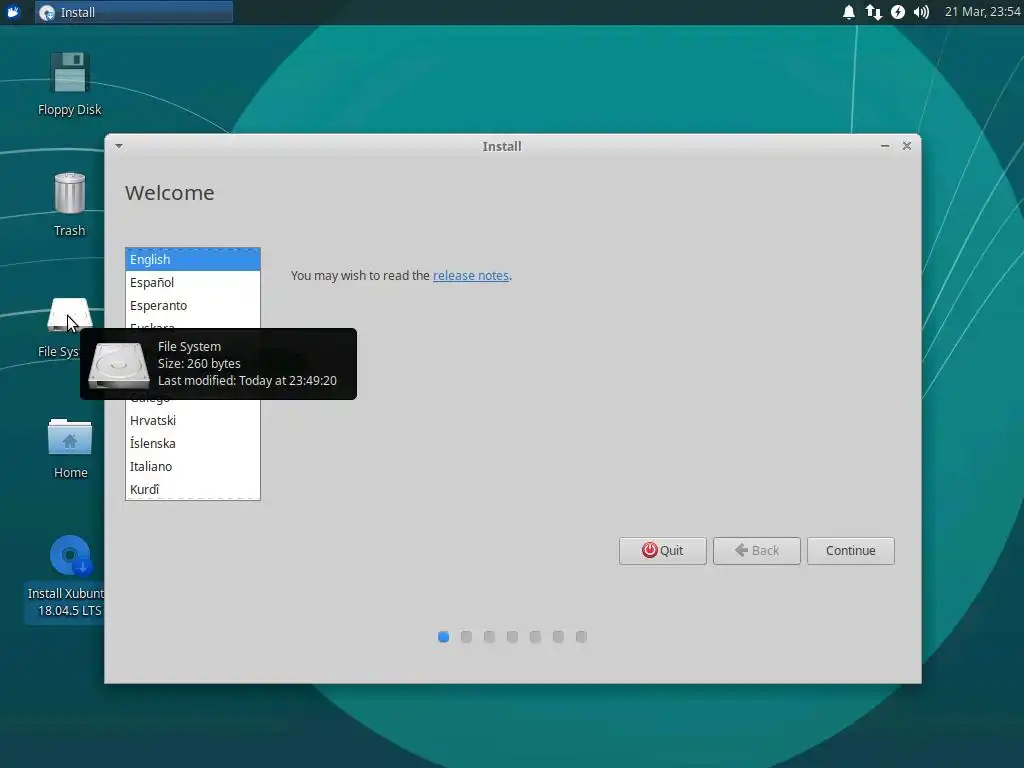Select English in the language list

pos(193,259)
